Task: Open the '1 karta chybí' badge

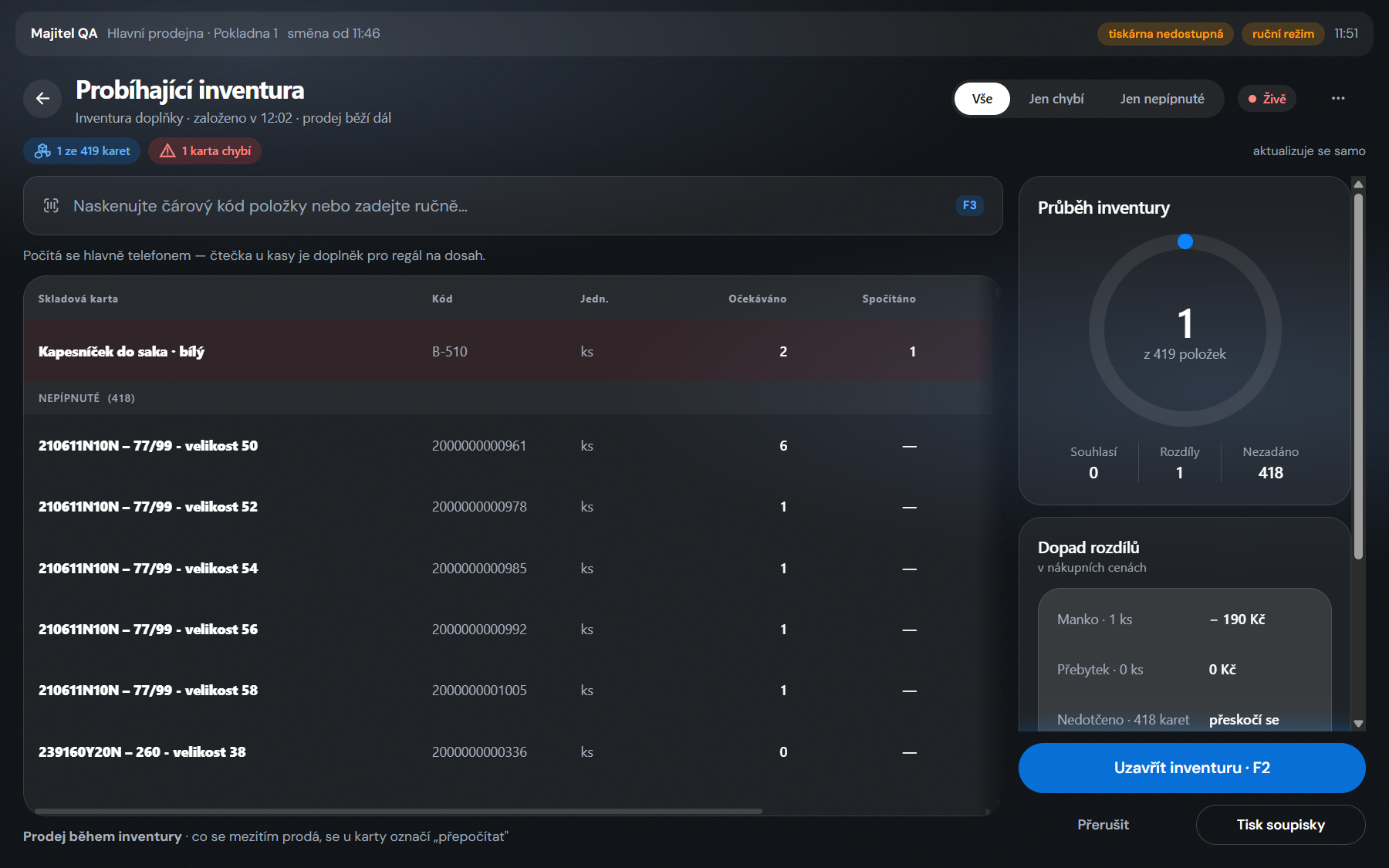Action: (x=205, y=151)
